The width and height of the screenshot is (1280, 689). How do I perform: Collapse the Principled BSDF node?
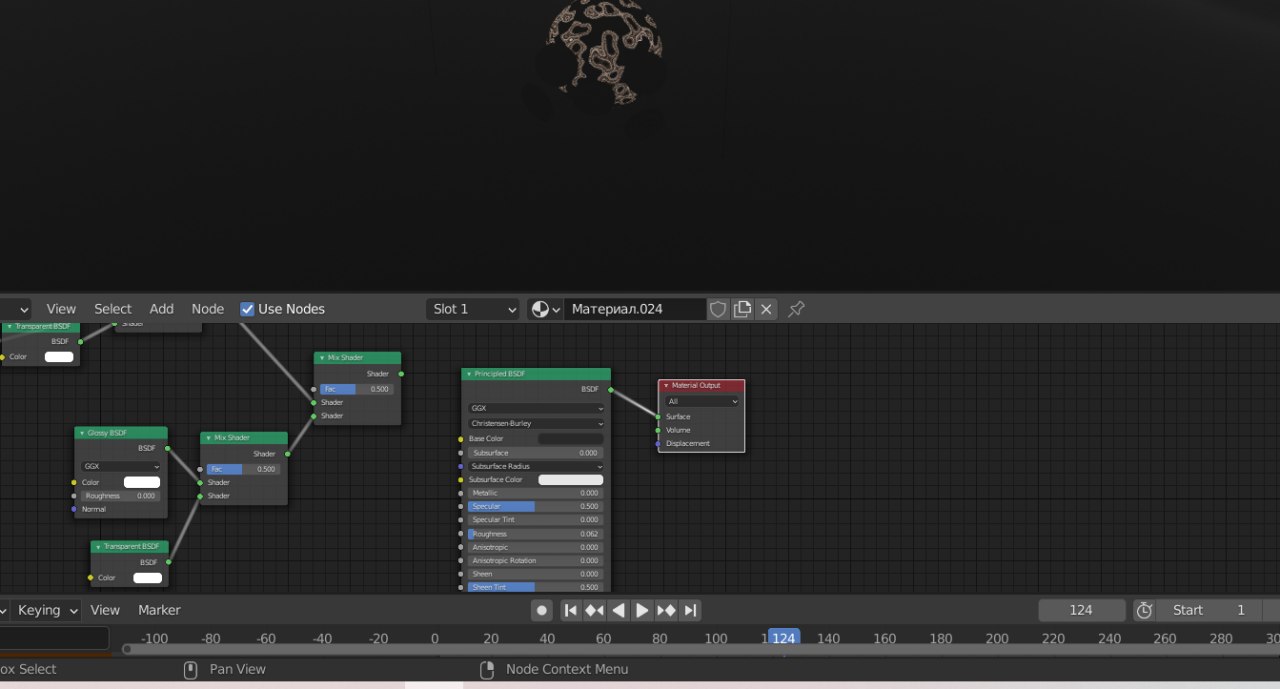(468, 374)
